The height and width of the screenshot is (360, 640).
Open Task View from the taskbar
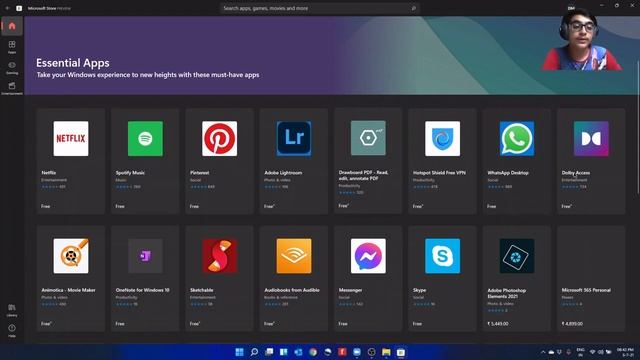tap(269, 352)
